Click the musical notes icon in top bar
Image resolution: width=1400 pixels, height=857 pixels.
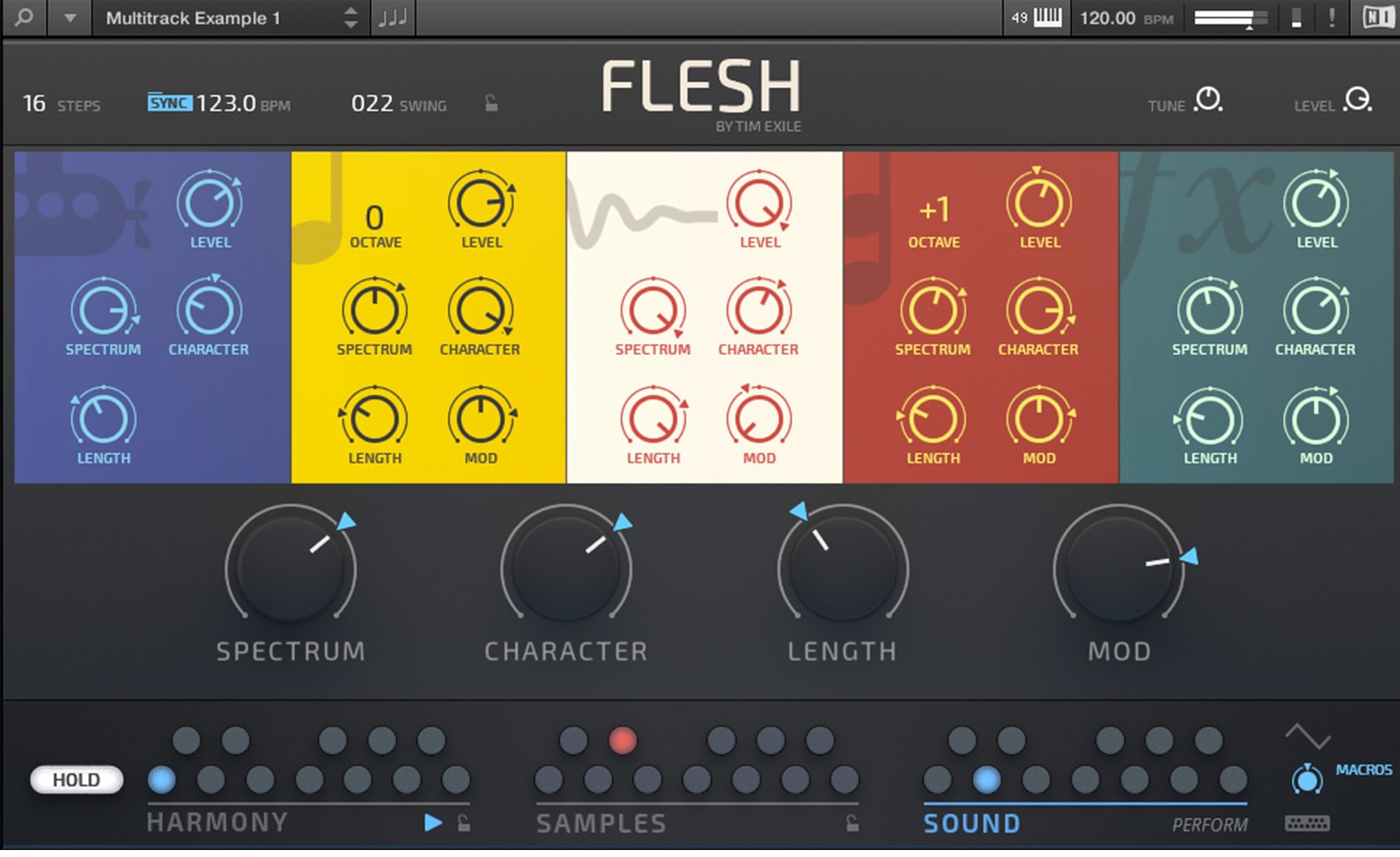(x=393, y=18)
